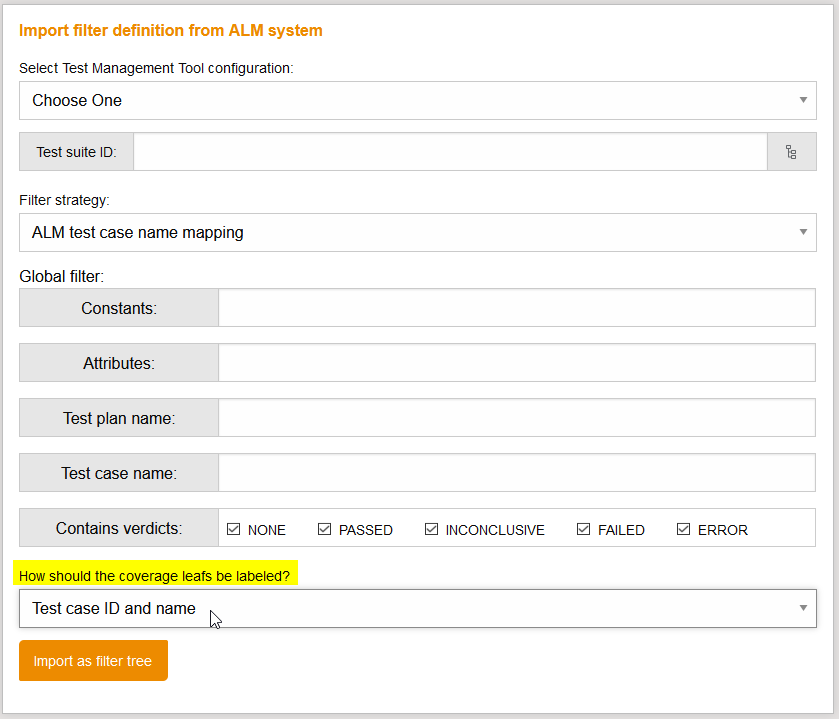This screenshot has width=839, height=719.
Task: Click the Filter strategy dropdown arrow
Action: point(803,232)
